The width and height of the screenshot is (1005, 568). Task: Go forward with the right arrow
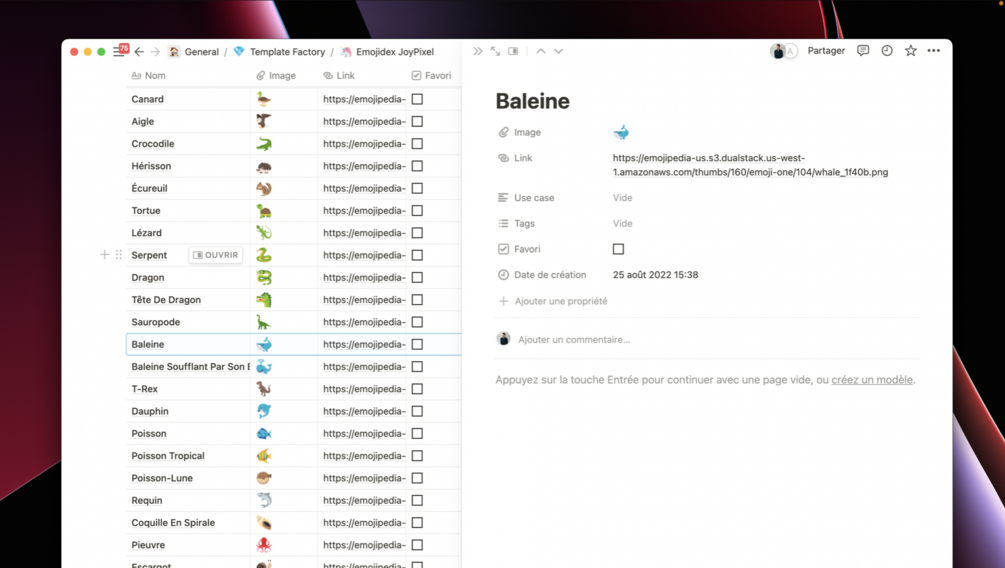(x=155, y=51)
